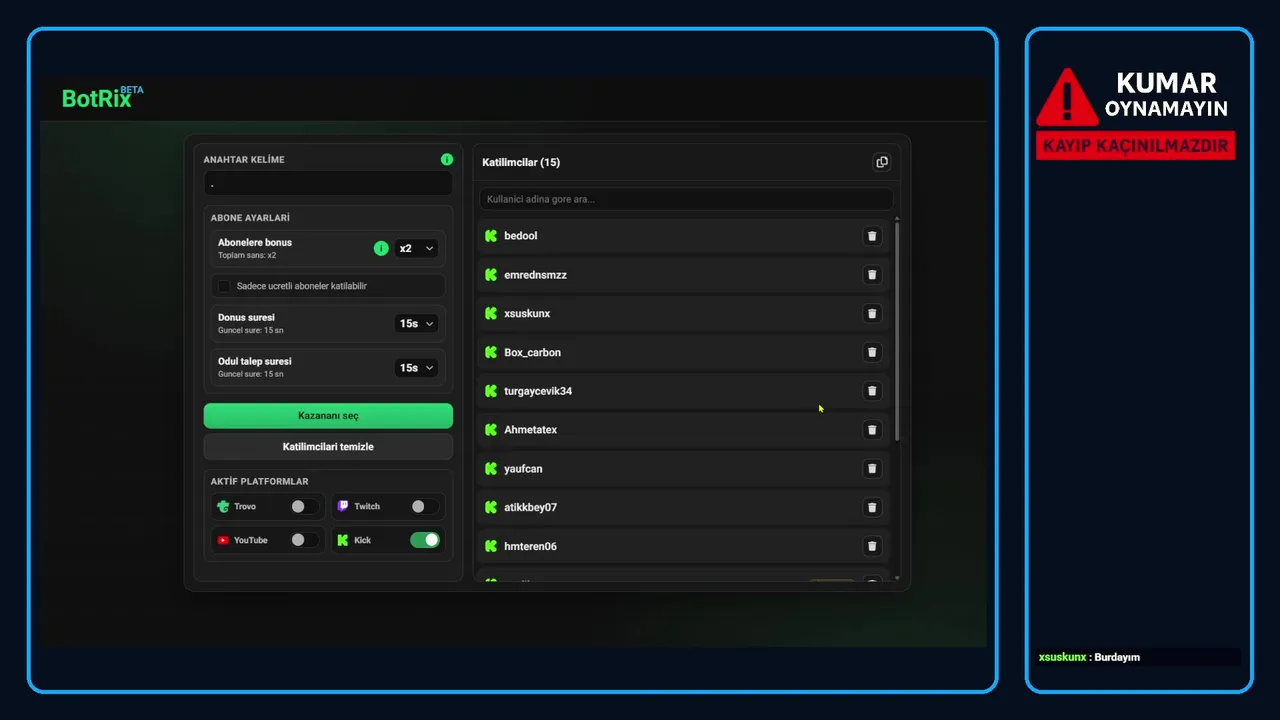Delete hmteren06 using trash icon
Screen dimensions: 1280x720
(x=872, y=546)
